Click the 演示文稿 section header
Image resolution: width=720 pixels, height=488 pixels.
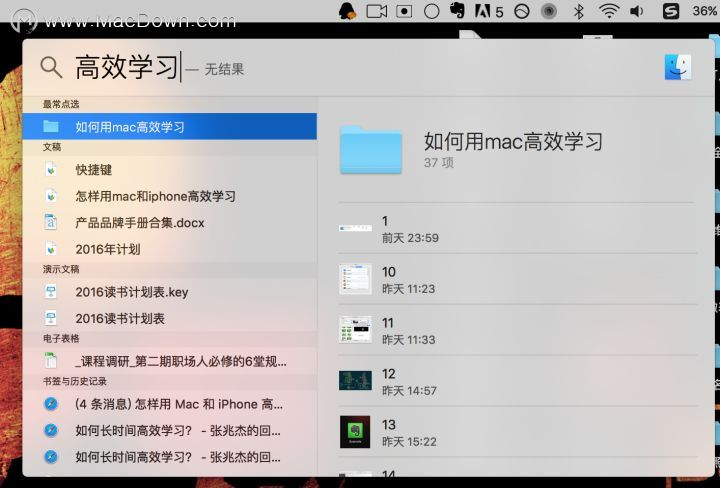pos(61,269)
